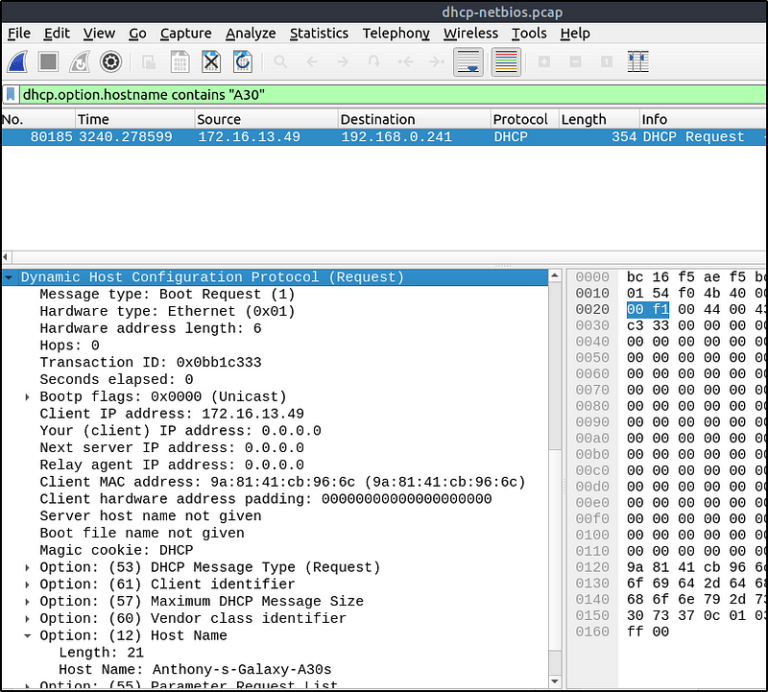Image resolution: width=768 pixels, height=692 pixels.
Task: Collapse the Dynamic Host Configuration Protocol tree
Action: [x=9, y=278]
